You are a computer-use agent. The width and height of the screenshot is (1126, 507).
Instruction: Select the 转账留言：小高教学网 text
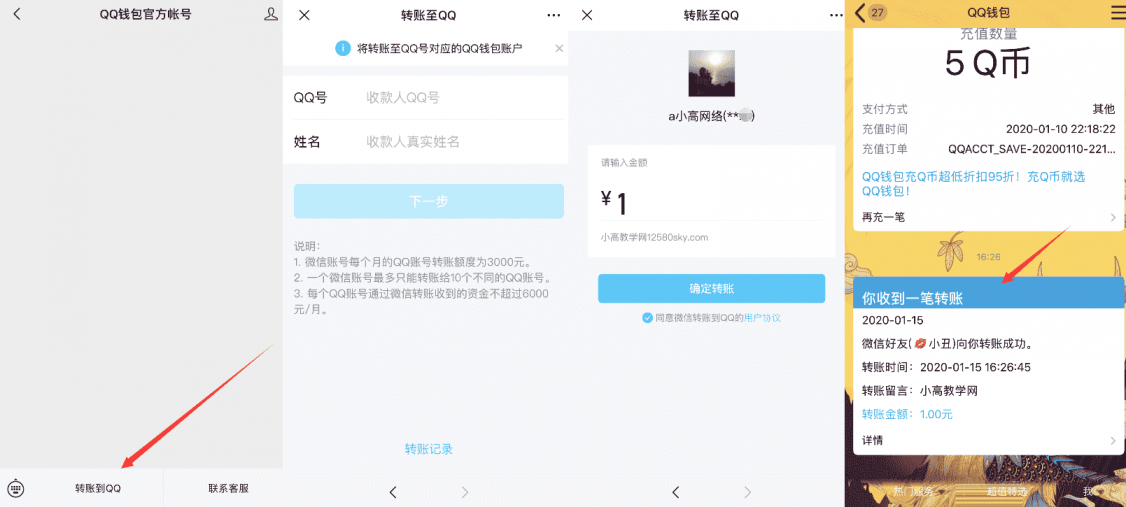pos(920,391)
